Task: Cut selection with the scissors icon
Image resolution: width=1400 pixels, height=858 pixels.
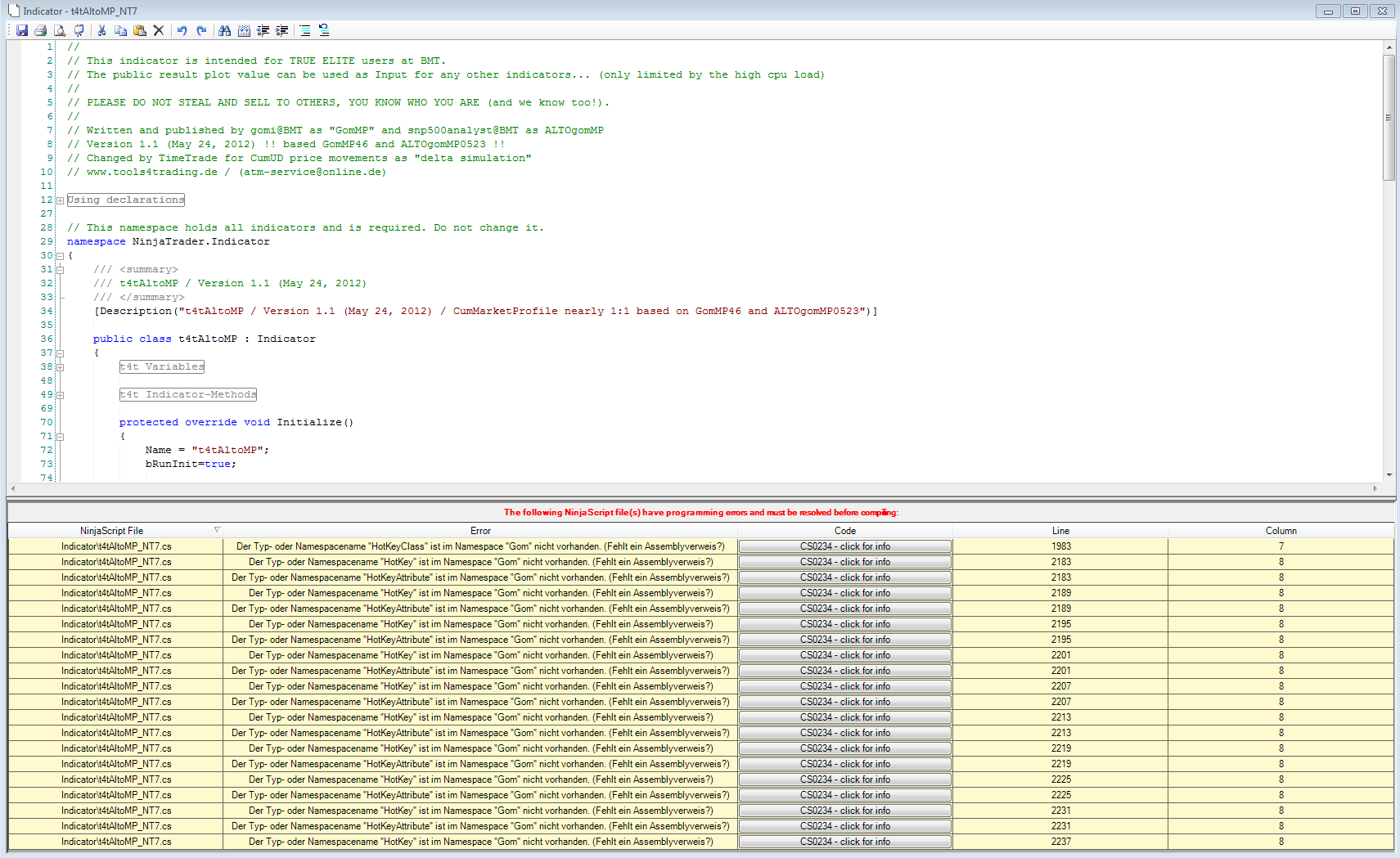Action: (x=101, y=30)
